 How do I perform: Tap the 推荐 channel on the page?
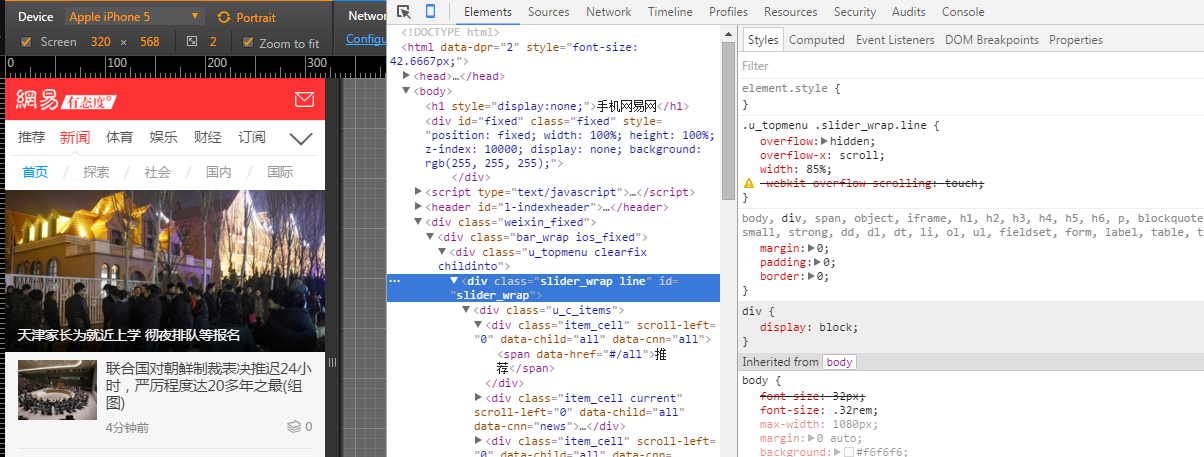[x=31, y=138]
